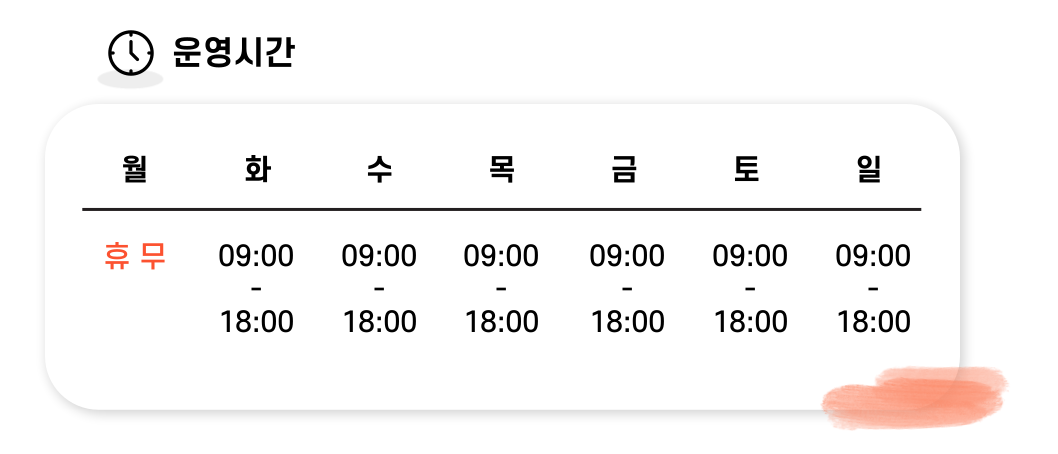Click the clock icon beside 운영시간
This screenshot has width=1058, height=454.
(x=131, y=53)
